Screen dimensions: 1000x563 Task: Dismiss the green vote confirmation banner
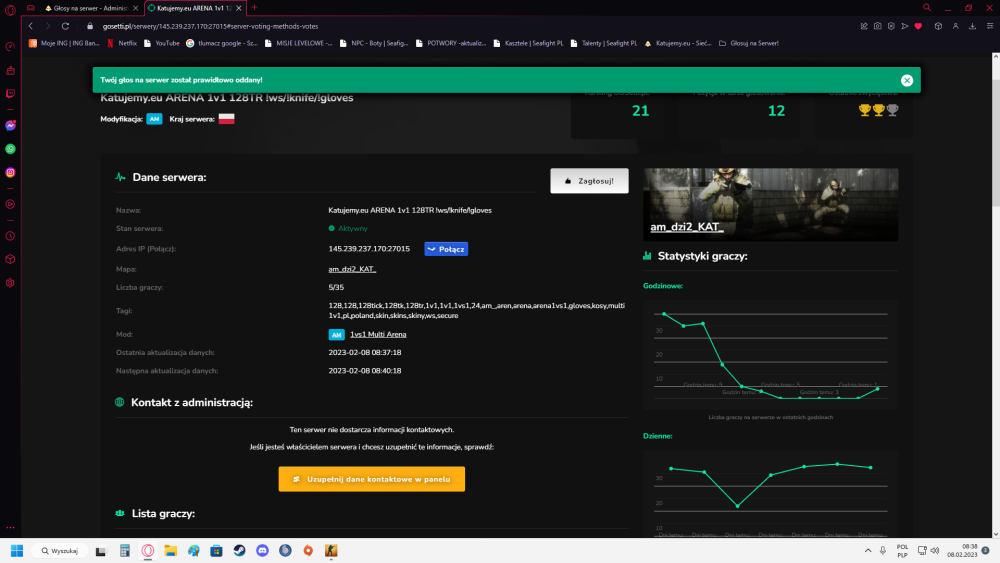point(907,80)
